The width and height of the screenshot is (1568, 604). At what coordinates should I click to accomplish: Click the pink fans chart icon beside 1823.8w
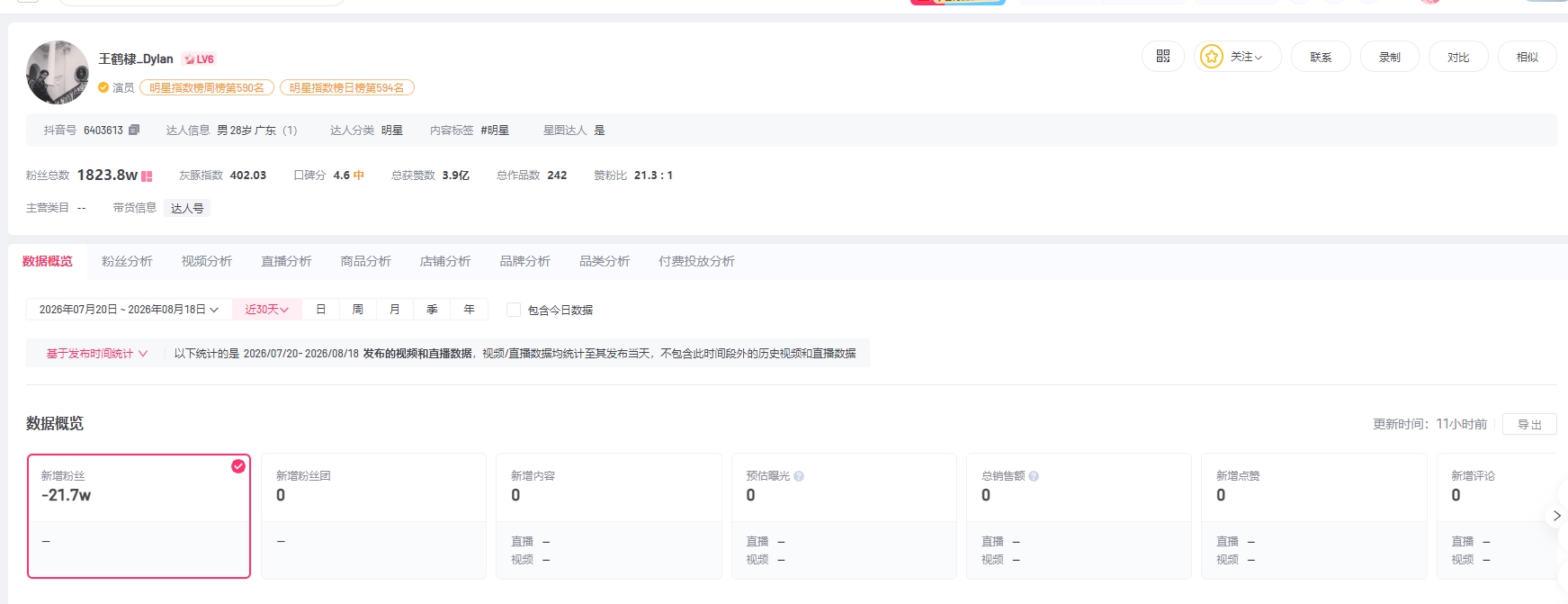tap(147, 176)
